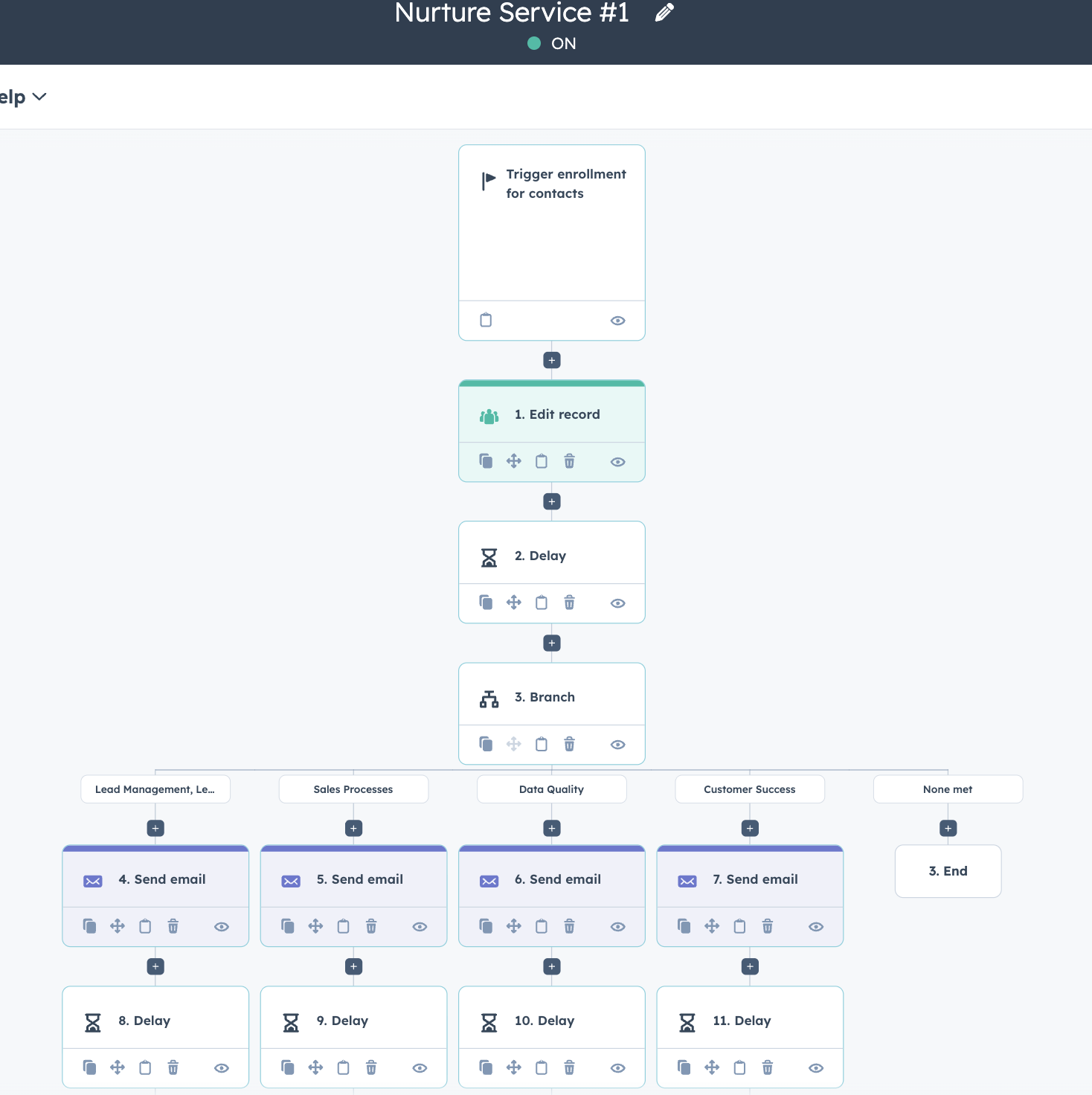Delete the 9. Delay step
Image resolution: width=1092 pixels, height=1095 pixels.
click(x=371, y=1067)
